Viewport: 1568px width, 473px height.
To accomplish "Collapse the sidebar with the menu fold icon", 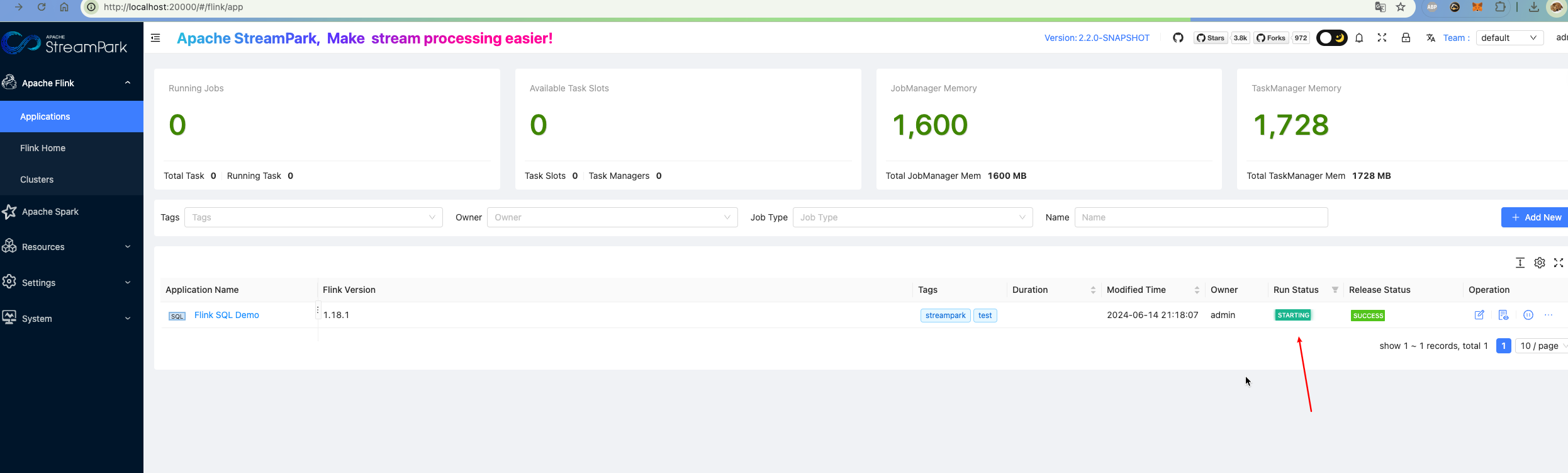I will pyautogui.click(x=155, y=38).
